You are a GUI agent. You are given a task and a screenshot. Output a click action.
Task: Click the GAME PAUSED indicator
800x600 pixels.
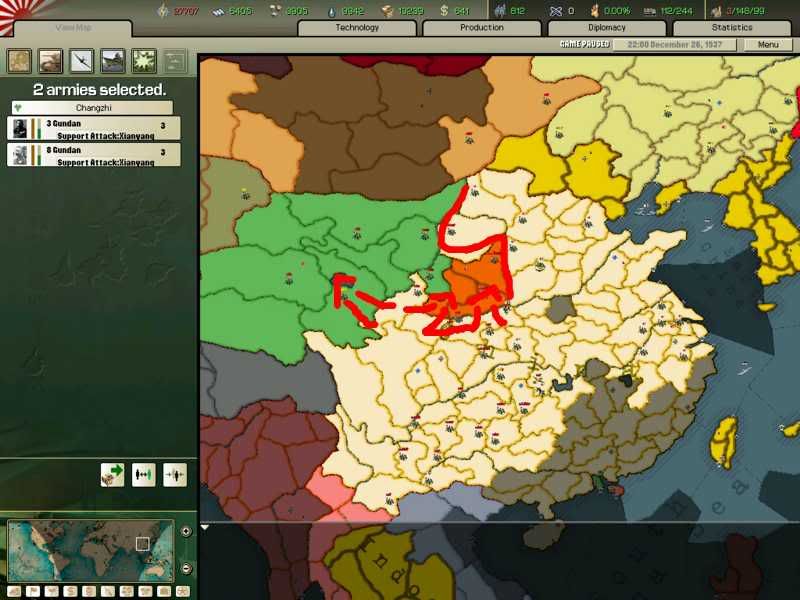point(585,44)
